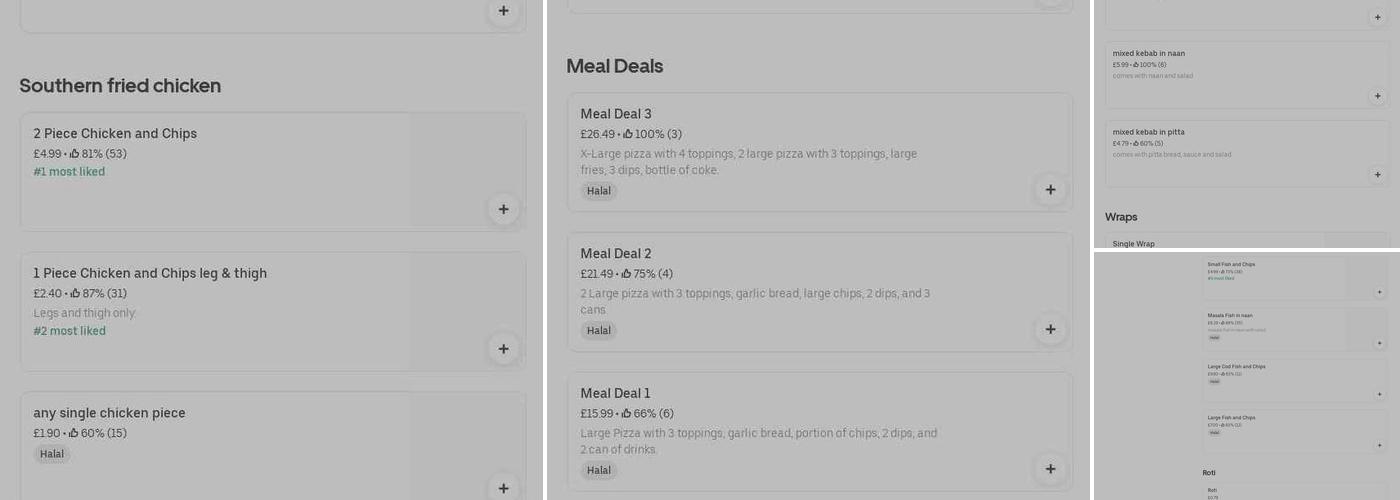Add 1 Piece Chicken leg & thigh item

click(x=503, y=349)
